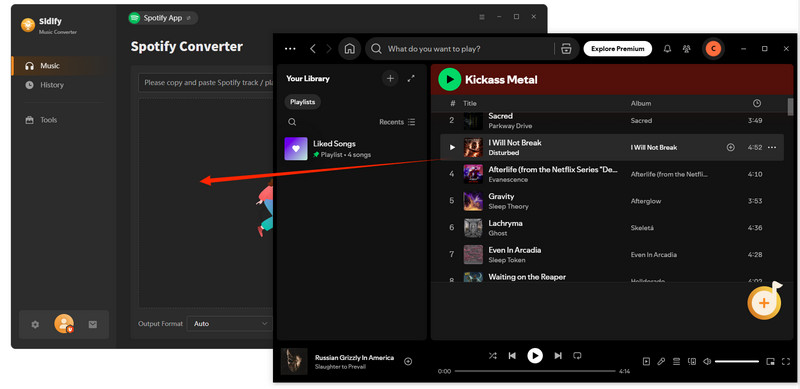This screenshot has height=389, width=800.
Task: Open the Browse icon in search bar
Action: 566,49
